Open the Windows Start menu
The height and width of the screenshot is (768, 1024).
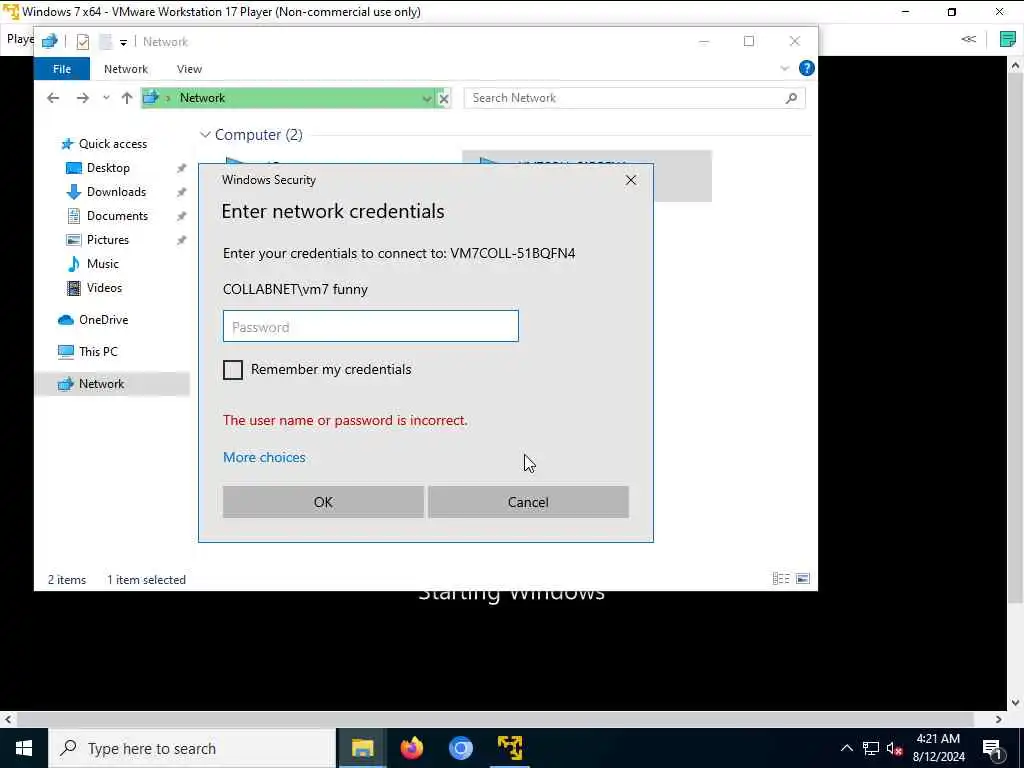[x=24, y=748]
